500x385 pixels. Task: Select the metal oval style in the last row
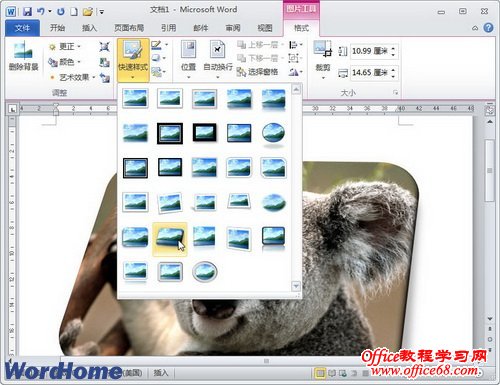pyautogui.click(x=204, y=272)
